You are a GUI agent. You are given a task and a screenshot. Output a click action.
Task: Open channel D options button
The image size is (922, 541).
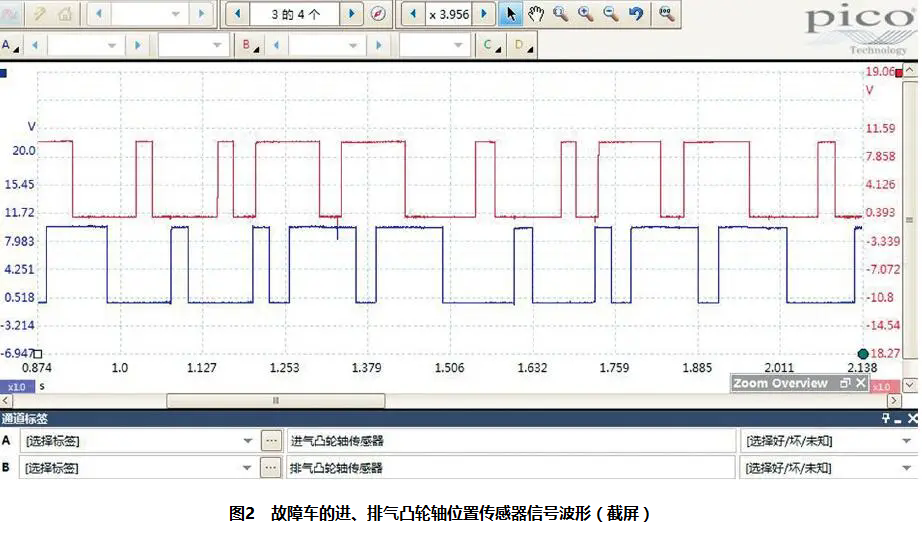523,45
